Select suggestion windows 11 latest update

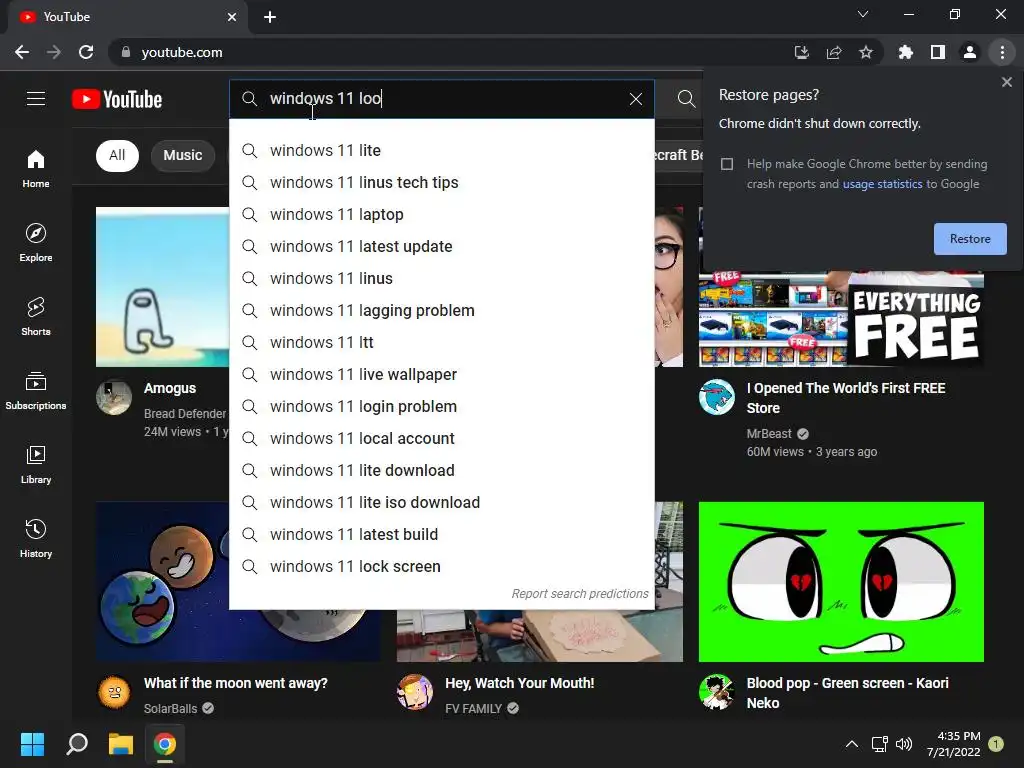click(x=442, y=246)
